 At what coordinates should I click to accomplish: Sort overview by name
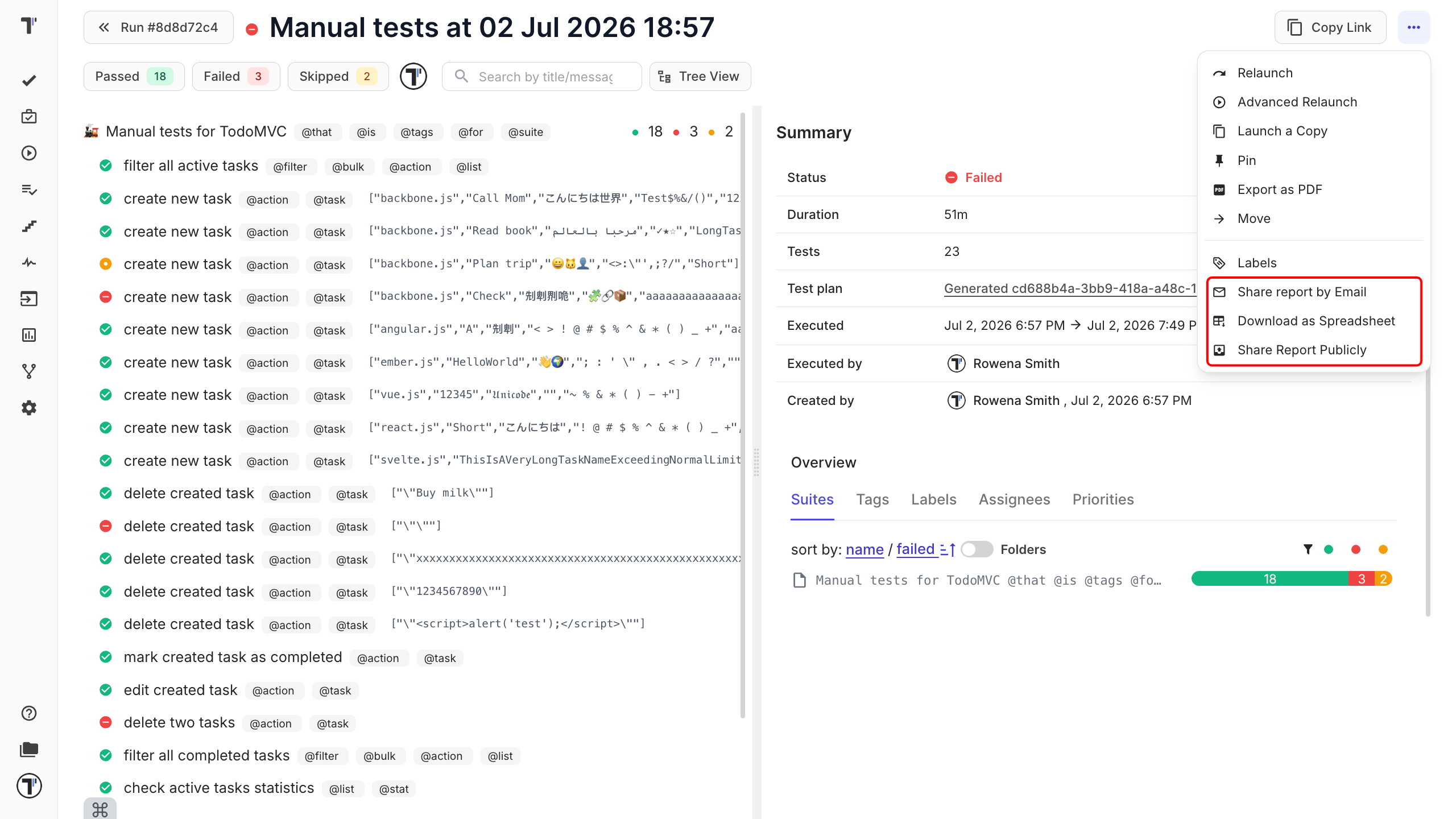(864, 549)
